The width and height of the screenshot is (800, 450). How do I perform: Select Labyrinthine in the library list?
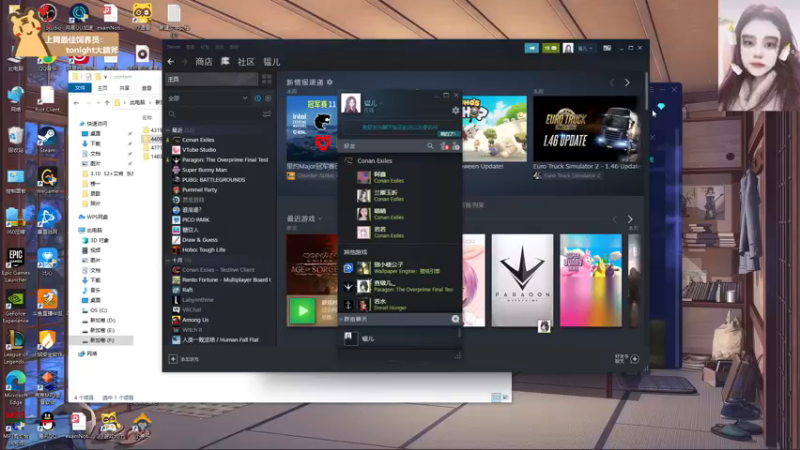click(x=198, y=300)
